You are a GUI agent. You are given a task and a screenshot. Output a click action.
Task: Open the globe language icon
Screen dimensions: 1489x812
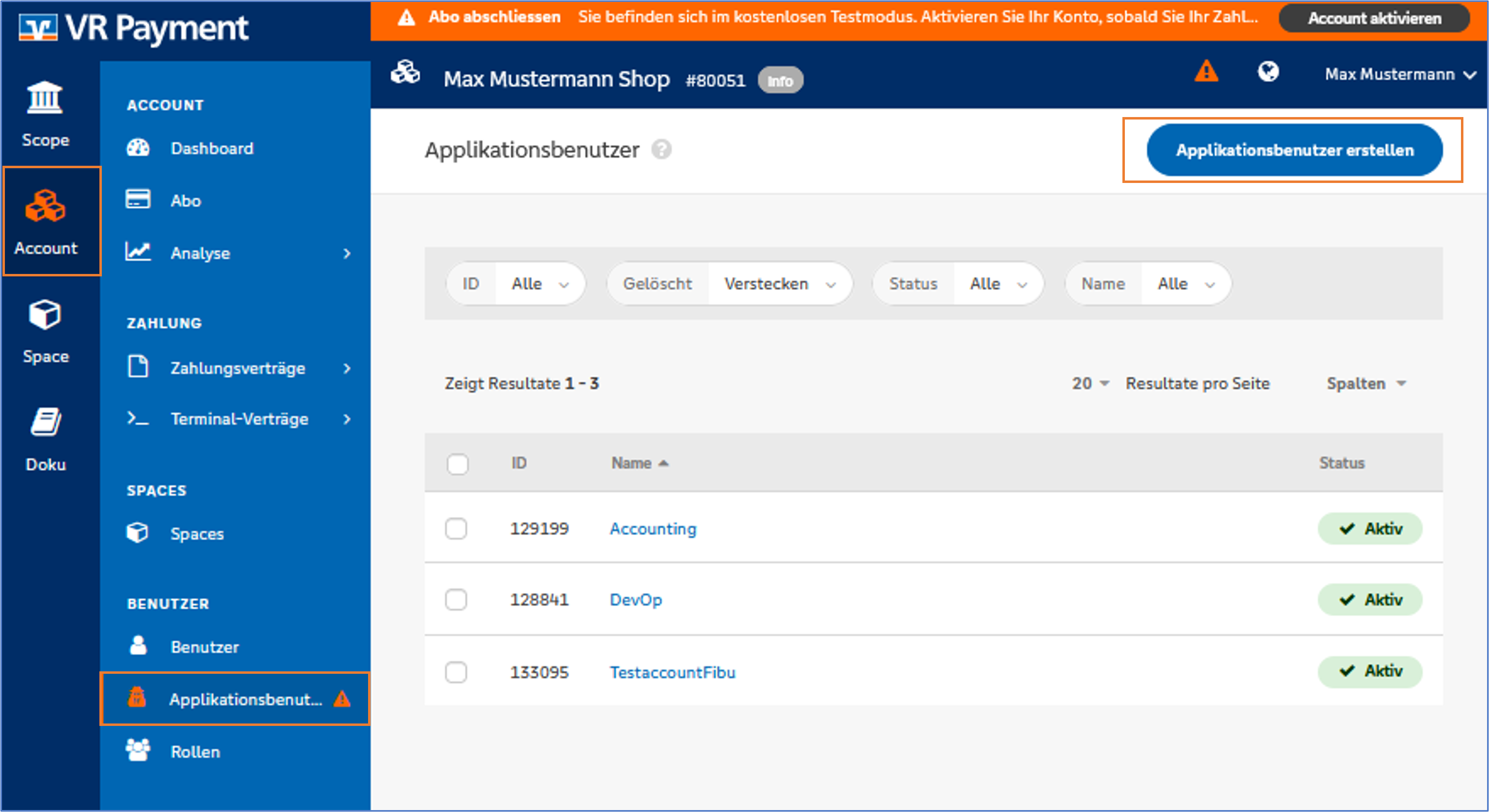1268,72
